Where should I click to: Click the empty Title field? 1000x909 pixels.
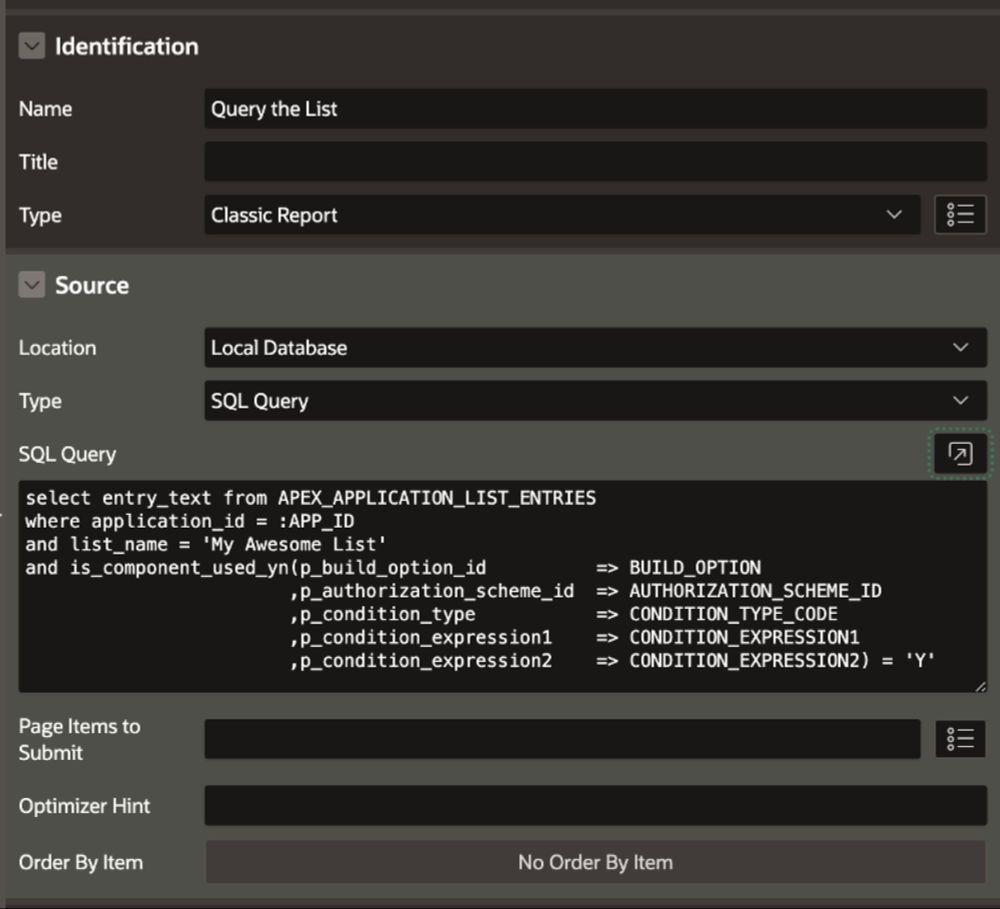[x=595, y=161]
